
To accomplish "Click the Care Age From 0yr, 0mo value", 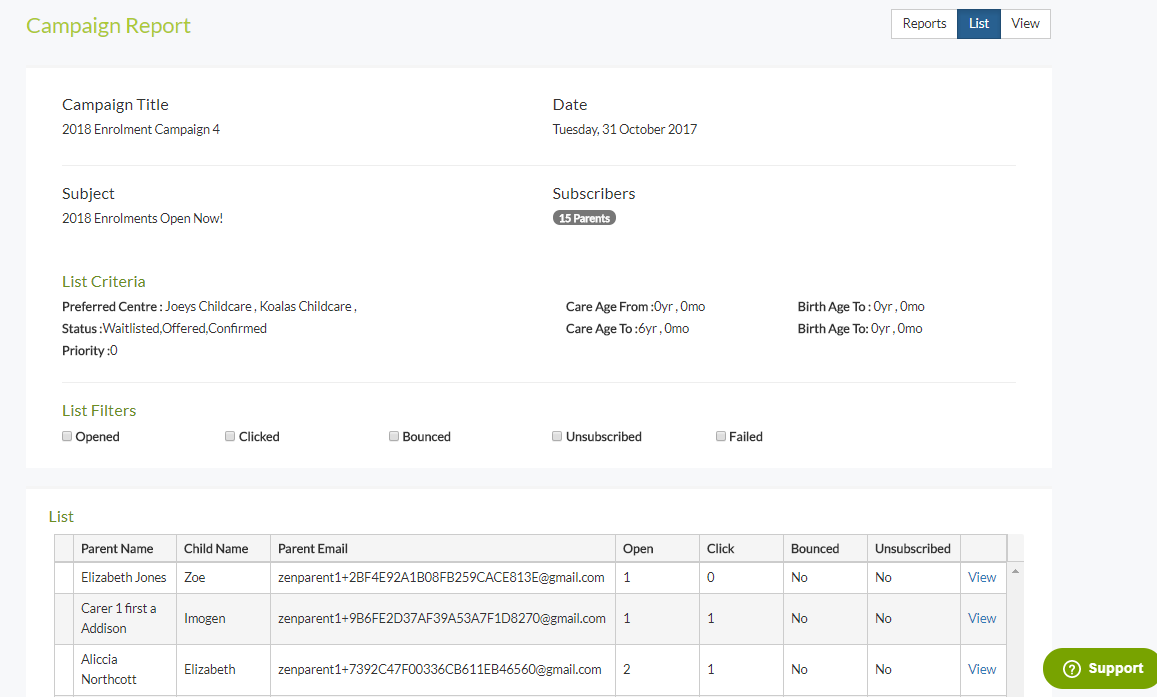I will tap(635, 306).
